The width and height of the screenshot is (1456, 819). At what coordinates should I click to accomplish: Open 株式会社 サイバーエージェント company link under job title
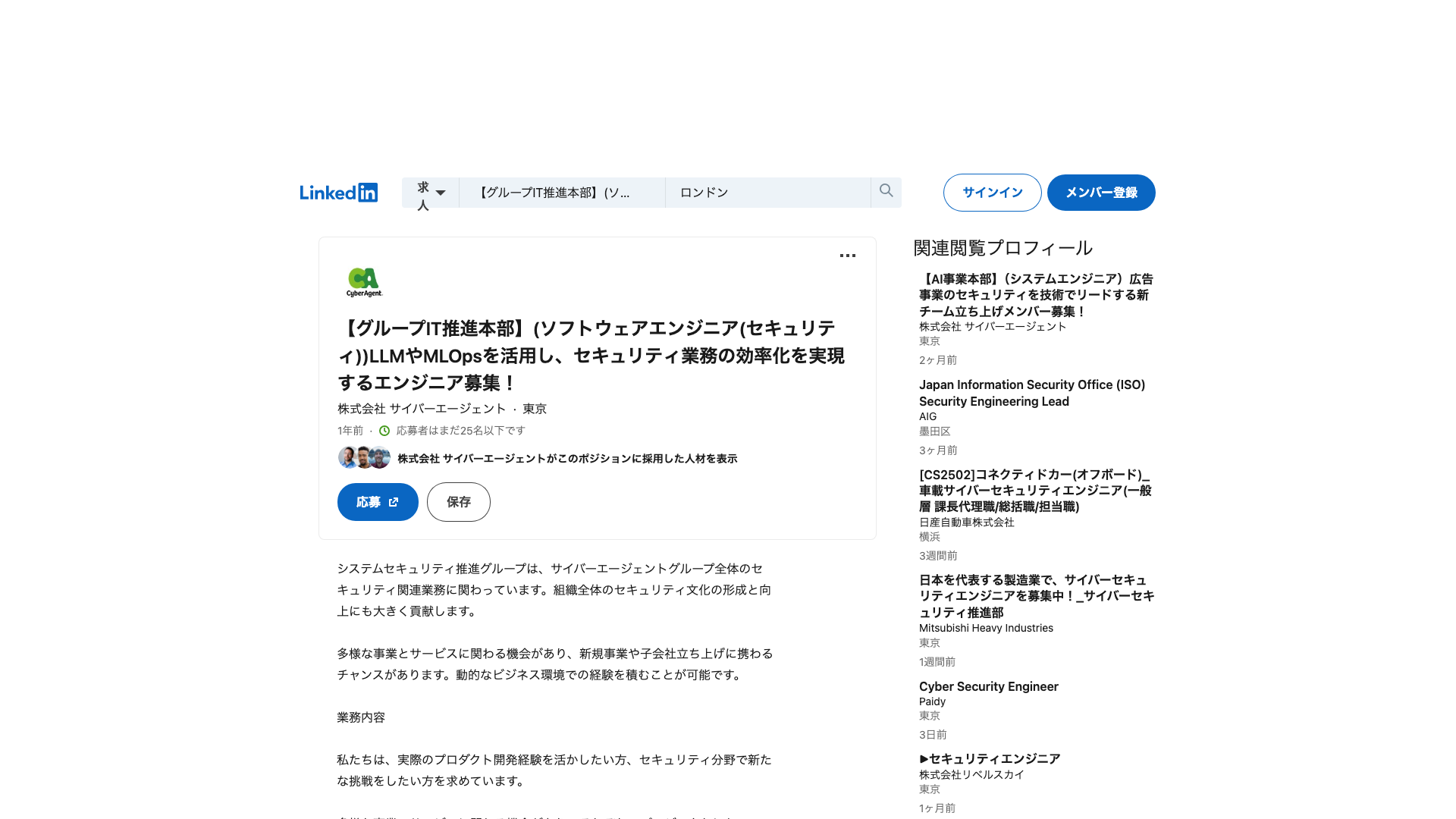[x=422, y=409]
